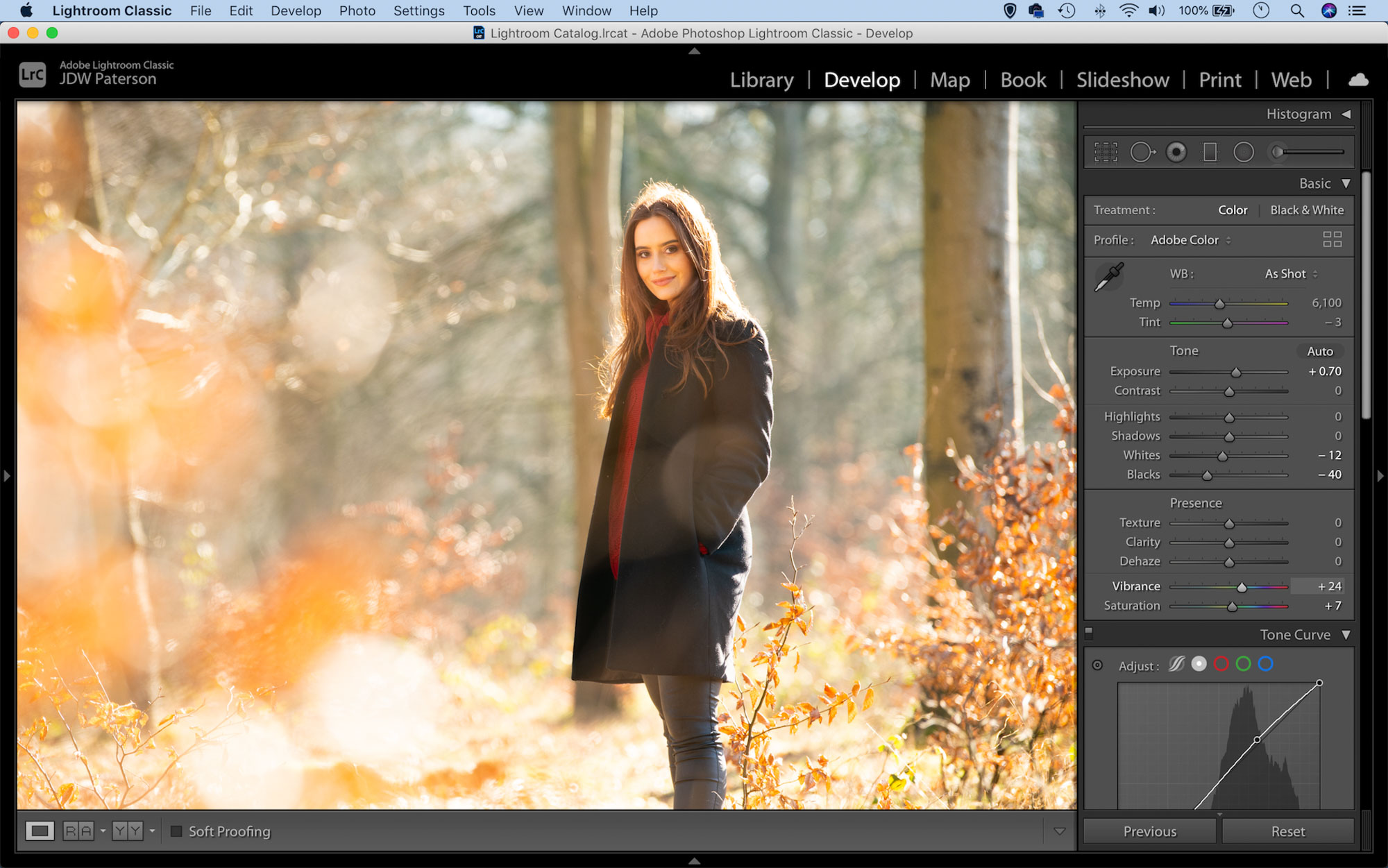The image size is (1388, 868).
Task: Open the Radial Filter tool
Action: (x=1244, y=151)
